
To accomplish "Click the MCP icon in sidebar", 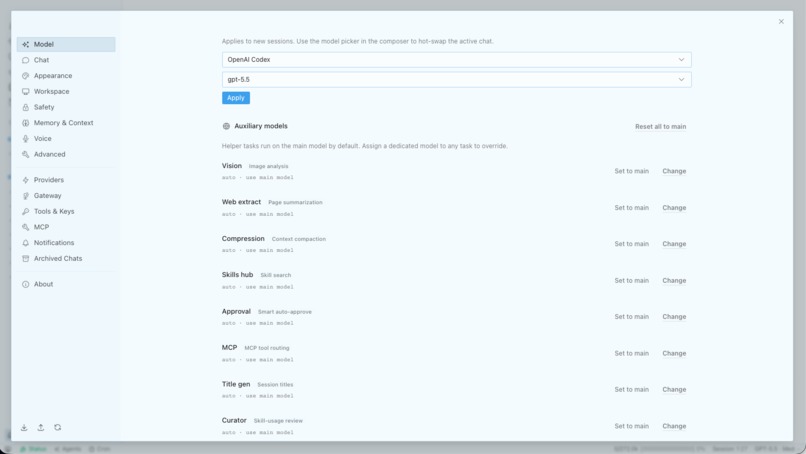I will (x=25, y=227).
